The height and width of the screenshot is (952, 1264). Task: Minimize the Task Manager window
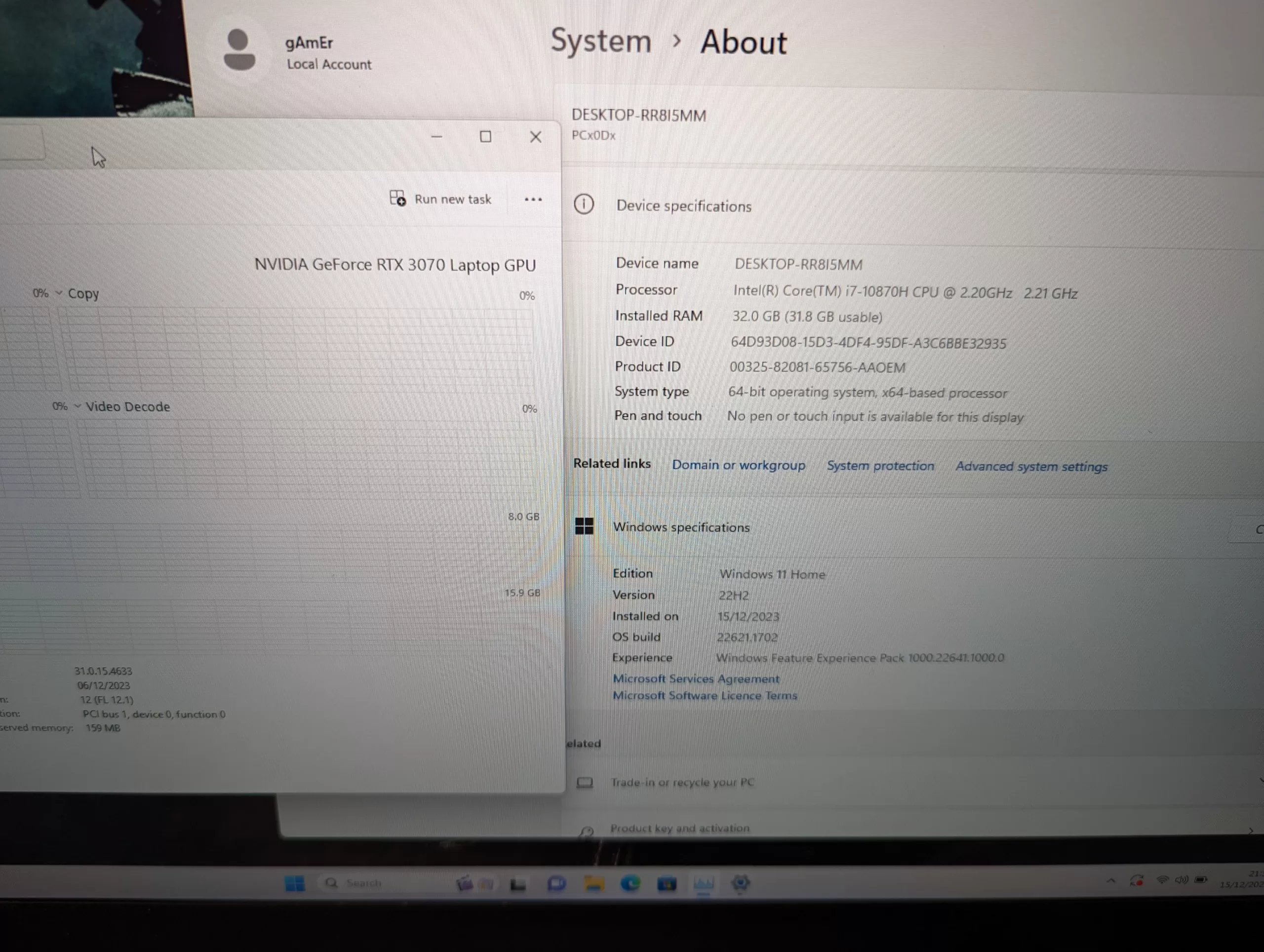coord(436,136)
